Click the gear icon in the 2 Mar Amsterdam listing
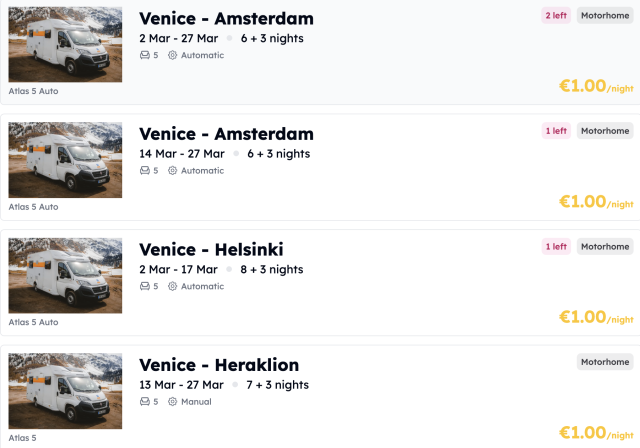 click(172, 55)
